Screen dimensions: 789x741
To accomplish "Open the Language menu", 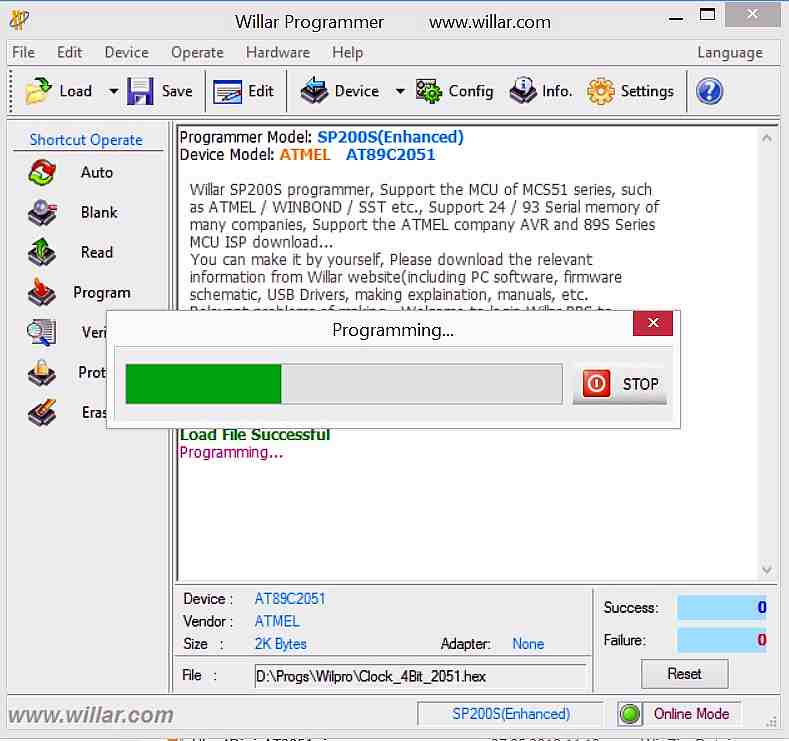I will (730, 52).
